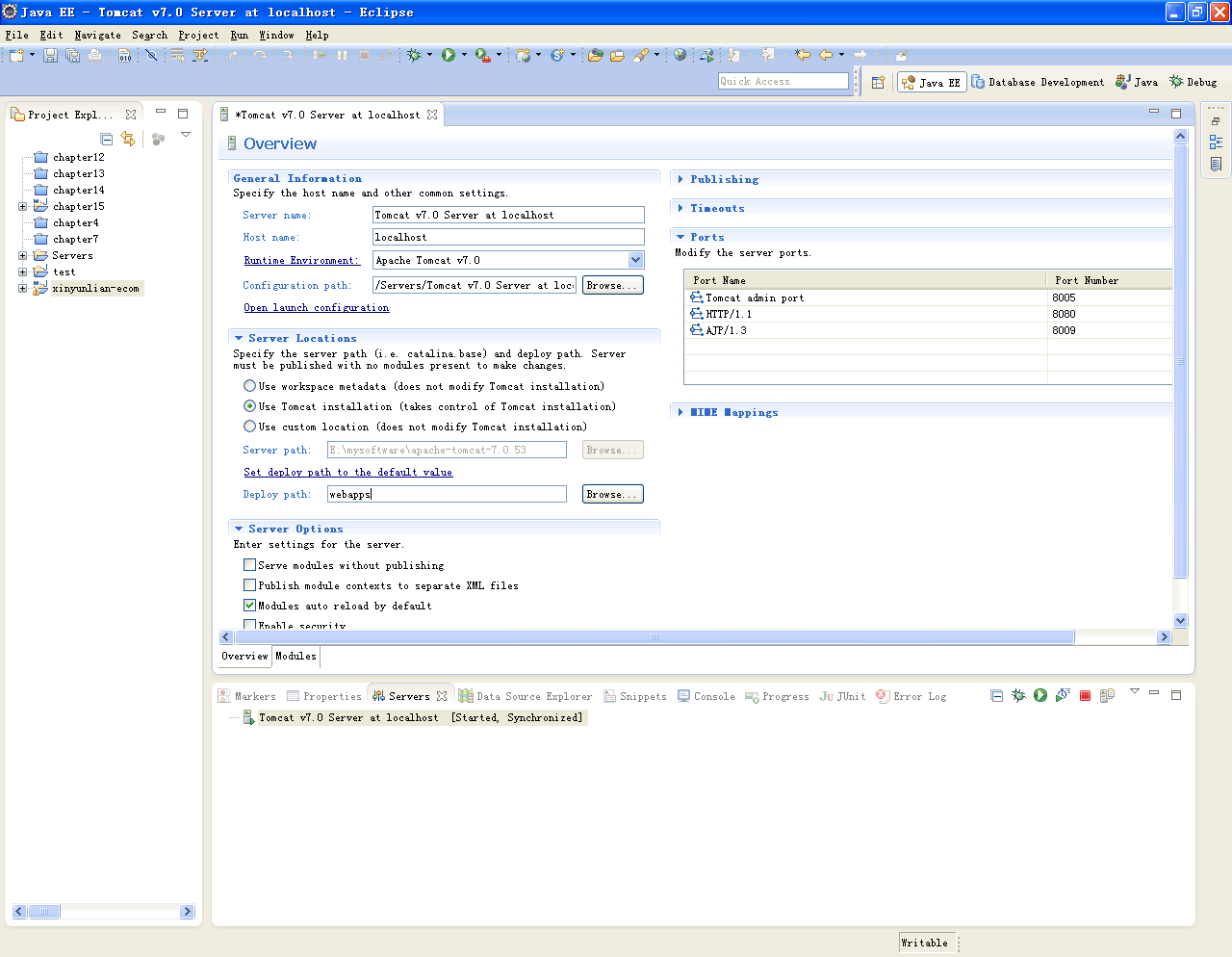Collapse the Server Options section
The height and width of the screenshot is (957, 1232).
pyautogui.click(x=239, y=529)
